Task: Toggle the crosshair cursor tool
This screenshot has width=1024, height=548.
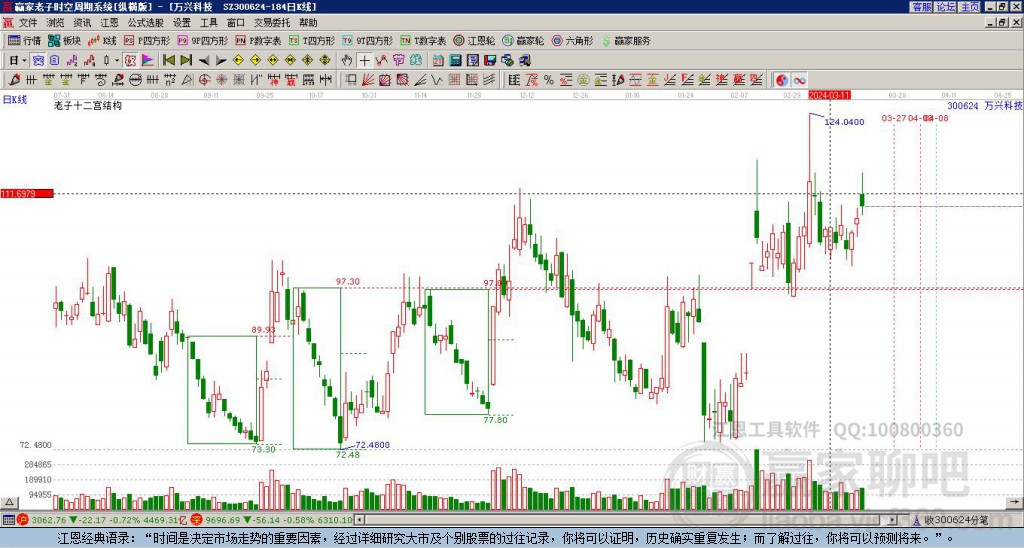Action: [x=364, y=61]
